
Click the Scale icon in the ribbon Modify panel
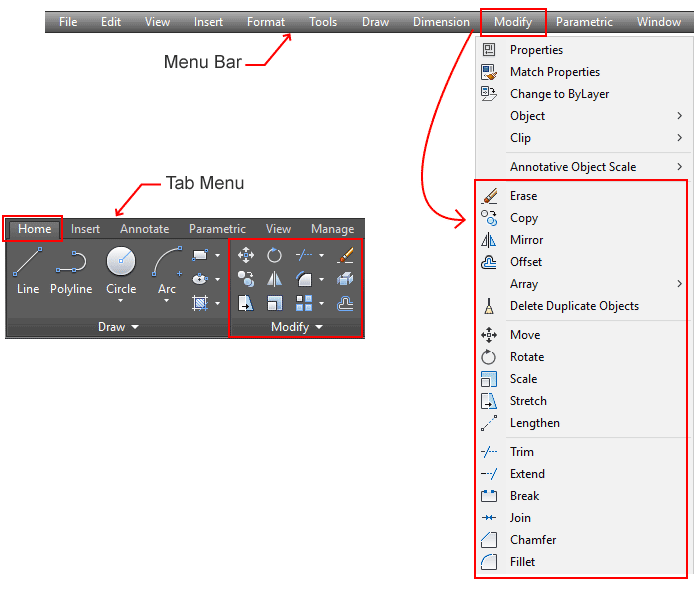click(274, 303)
